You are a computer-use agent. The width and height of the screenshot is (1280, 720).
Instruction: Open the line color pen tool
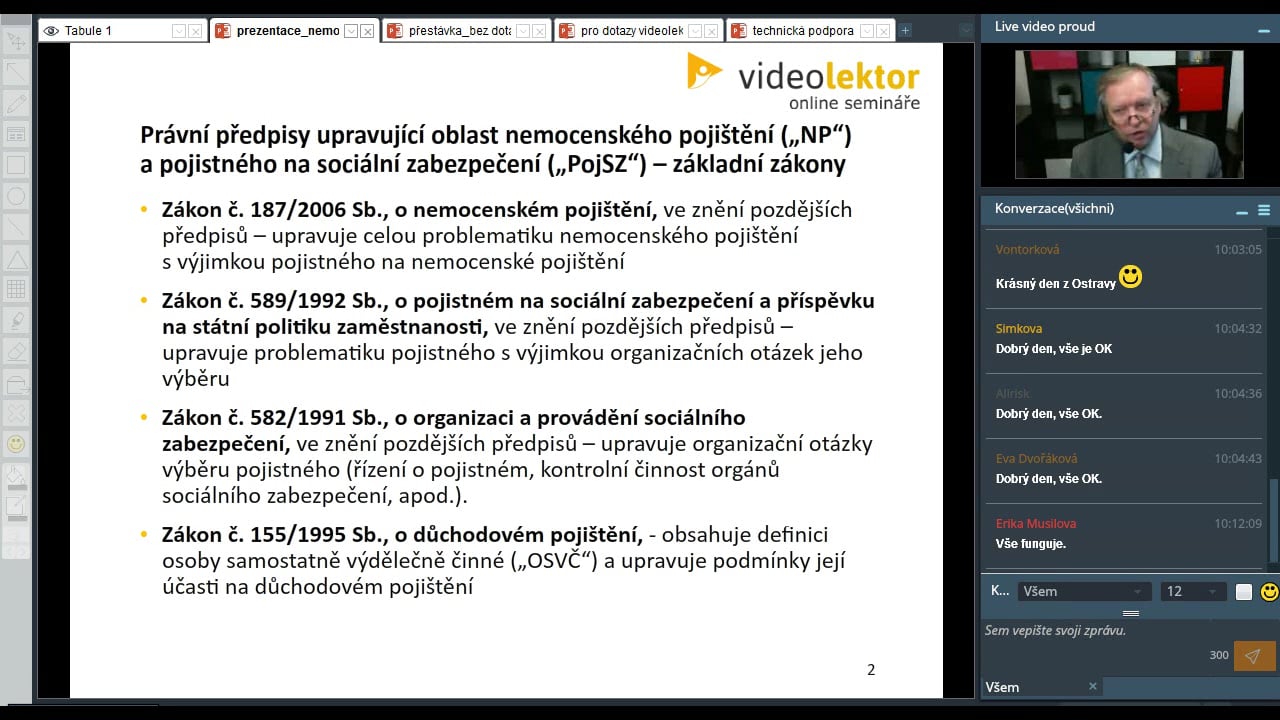click(x=16, y=508)
